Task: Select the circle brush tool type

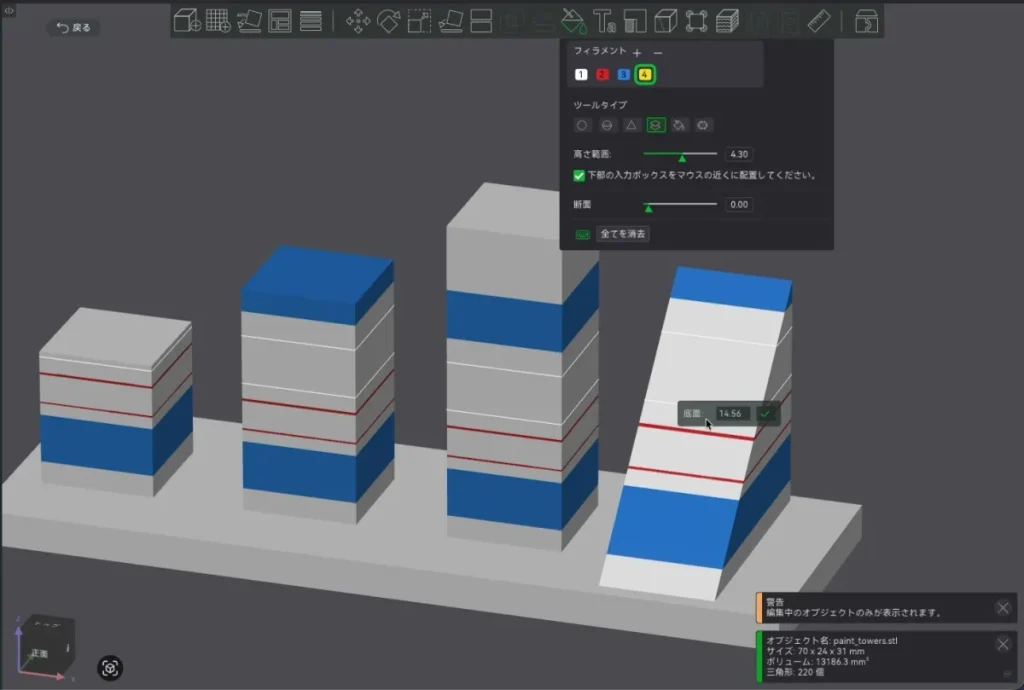Action: 582,125
